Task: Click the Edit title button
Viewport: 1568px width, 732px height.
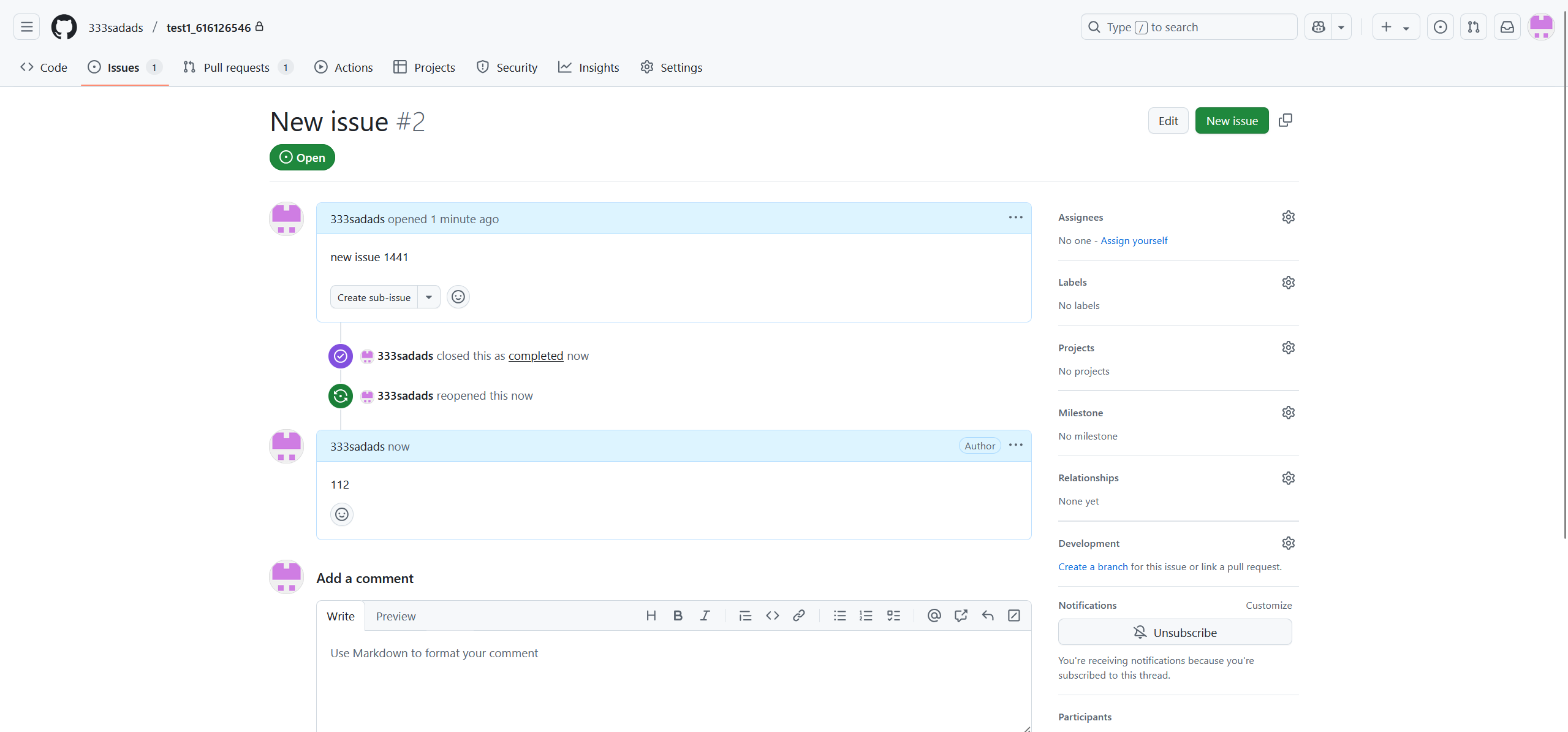Action: tap(1168, 121)
